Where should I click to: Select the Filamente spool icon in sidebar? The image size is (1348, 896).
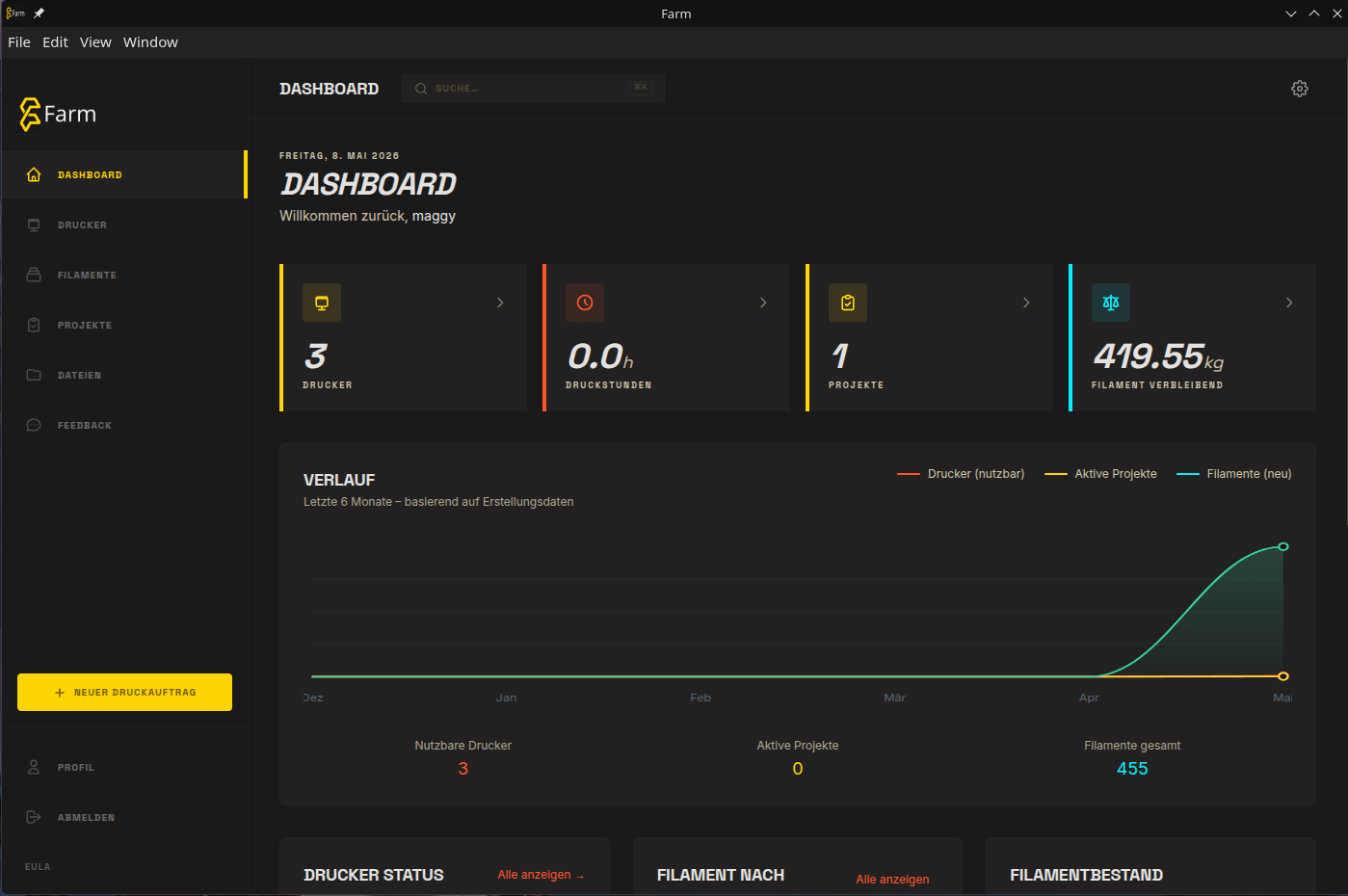coord(34,275)
